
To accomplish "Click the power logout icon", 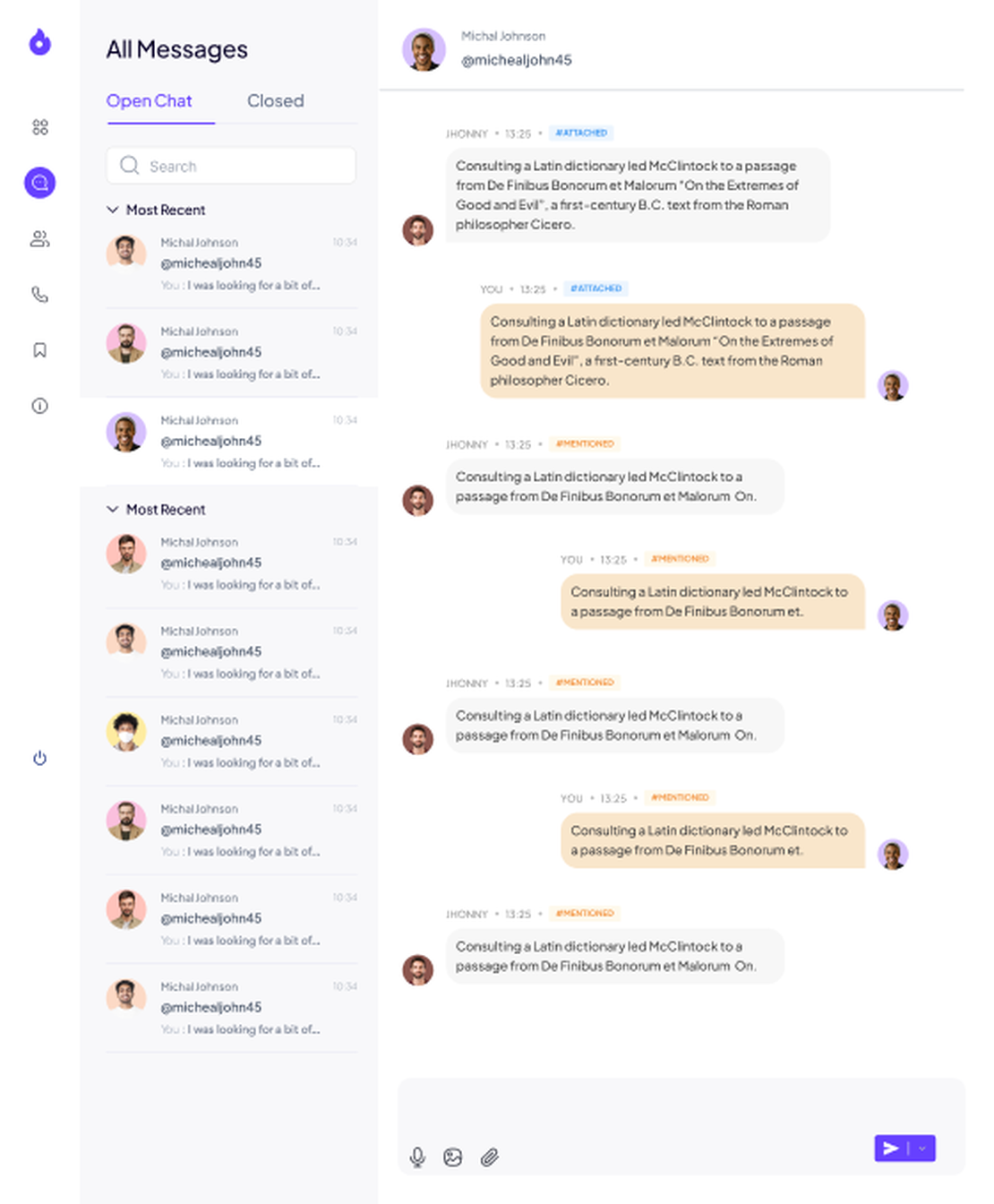I will point(40,758).
